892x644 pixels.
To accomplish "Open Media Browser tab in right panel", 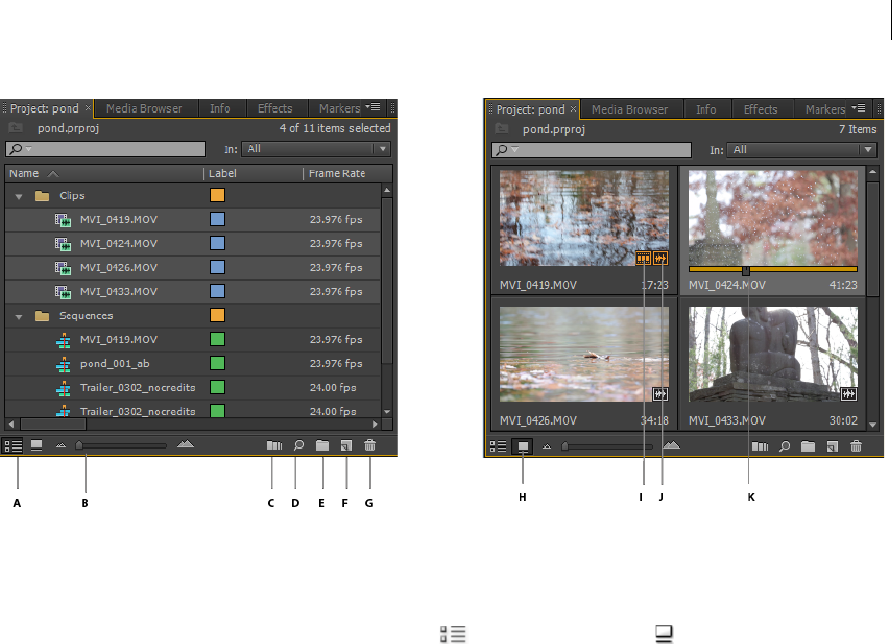I will pyautogui.click(x=630, y=109).
